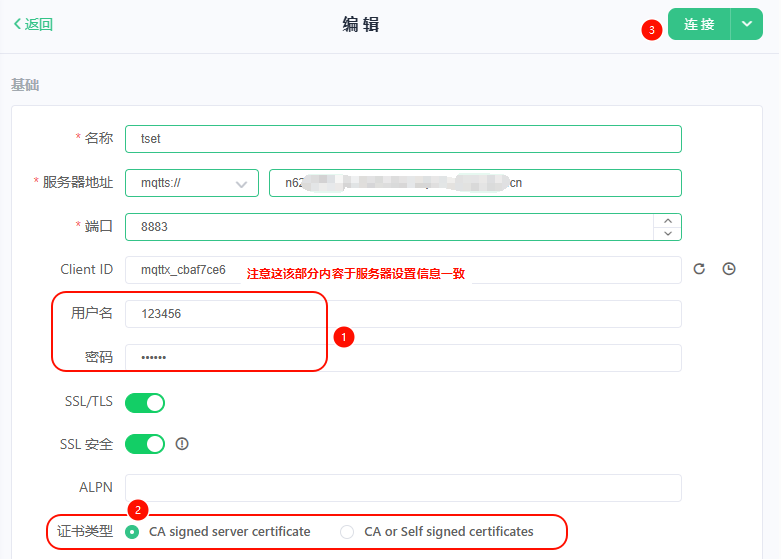Increase the port number with up arrow

coord(667,220)
